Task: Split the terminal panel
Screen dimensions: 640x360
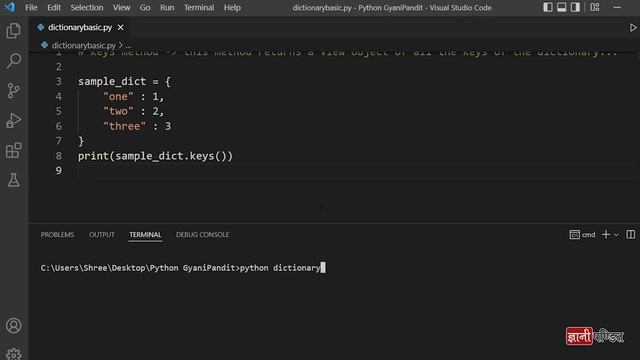Action: 631,234
